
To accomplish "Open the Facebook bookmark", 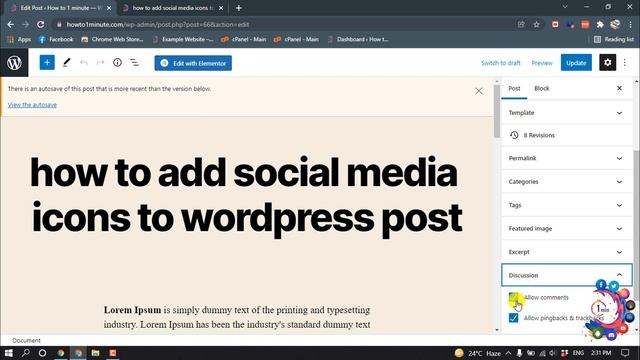I will [x=56, y=39].
